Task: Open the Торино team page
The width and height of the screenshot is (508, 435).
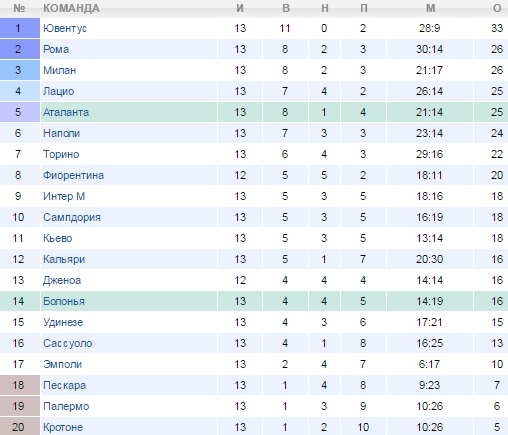Action: pyautogui.click(x=61, y=154)
